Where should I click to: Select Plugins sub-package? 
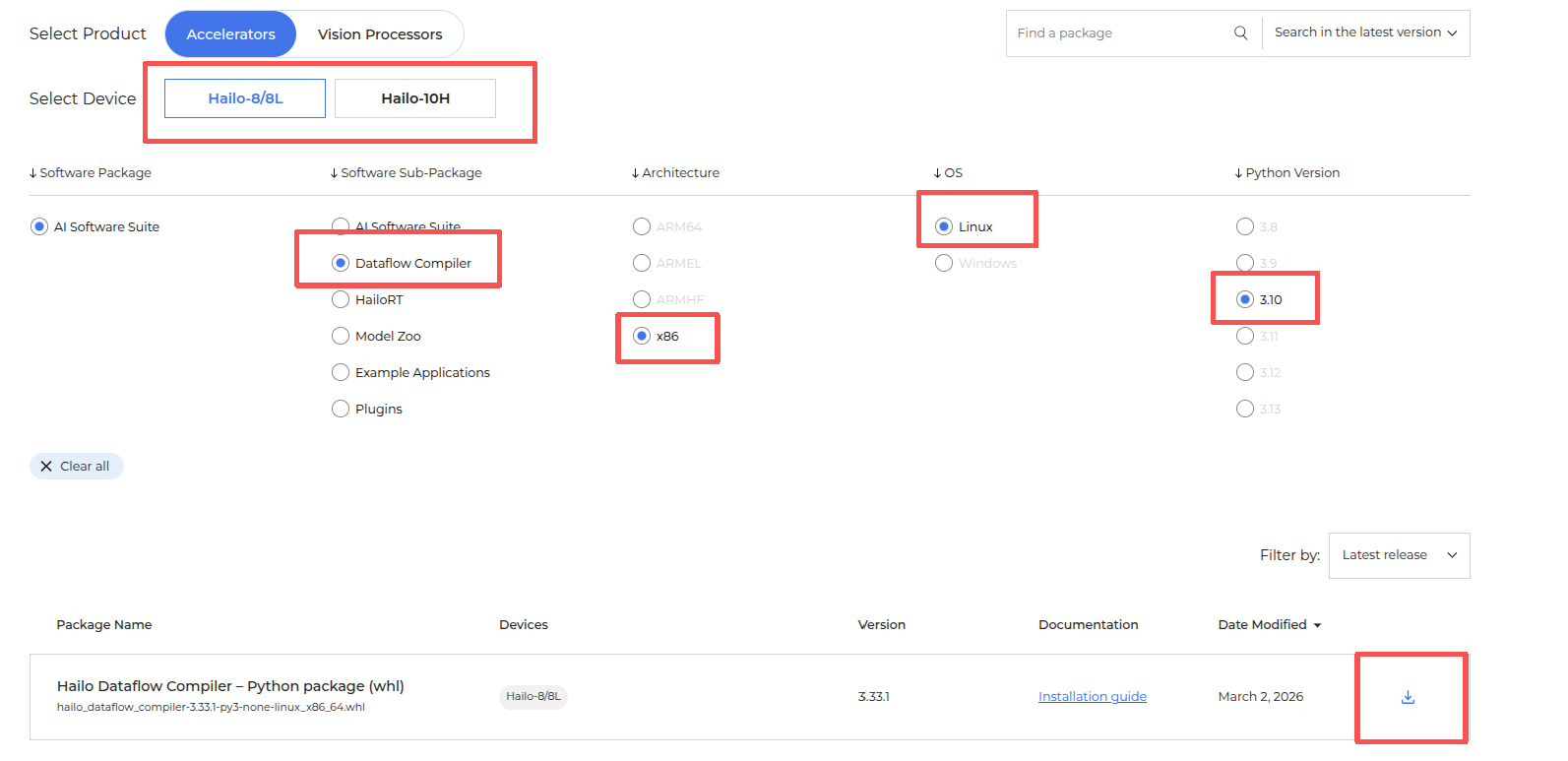coord(341,409)
